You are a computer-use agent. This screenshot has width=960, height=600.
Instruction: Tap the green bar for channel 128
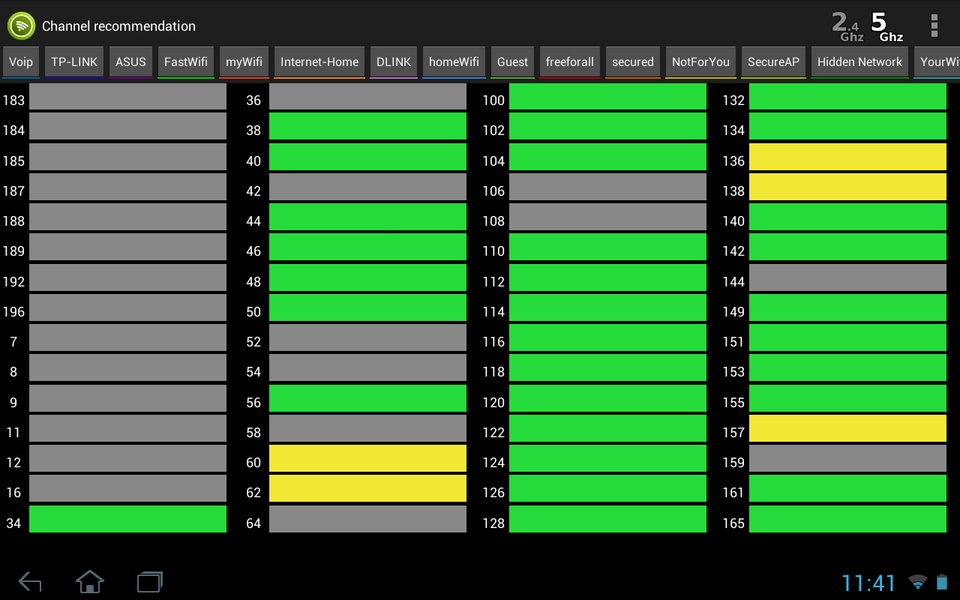[608, 519]
